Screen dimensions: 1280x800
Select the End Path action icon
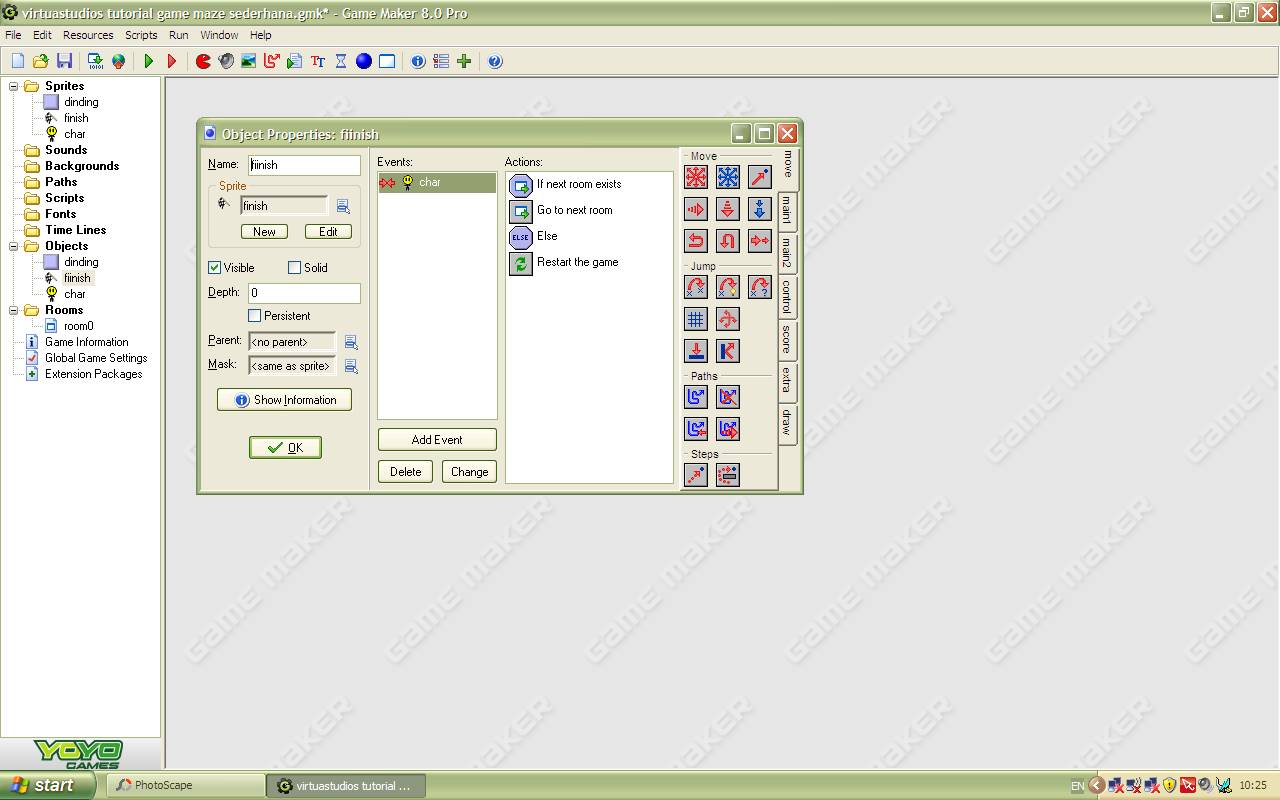tap(728, 397)
